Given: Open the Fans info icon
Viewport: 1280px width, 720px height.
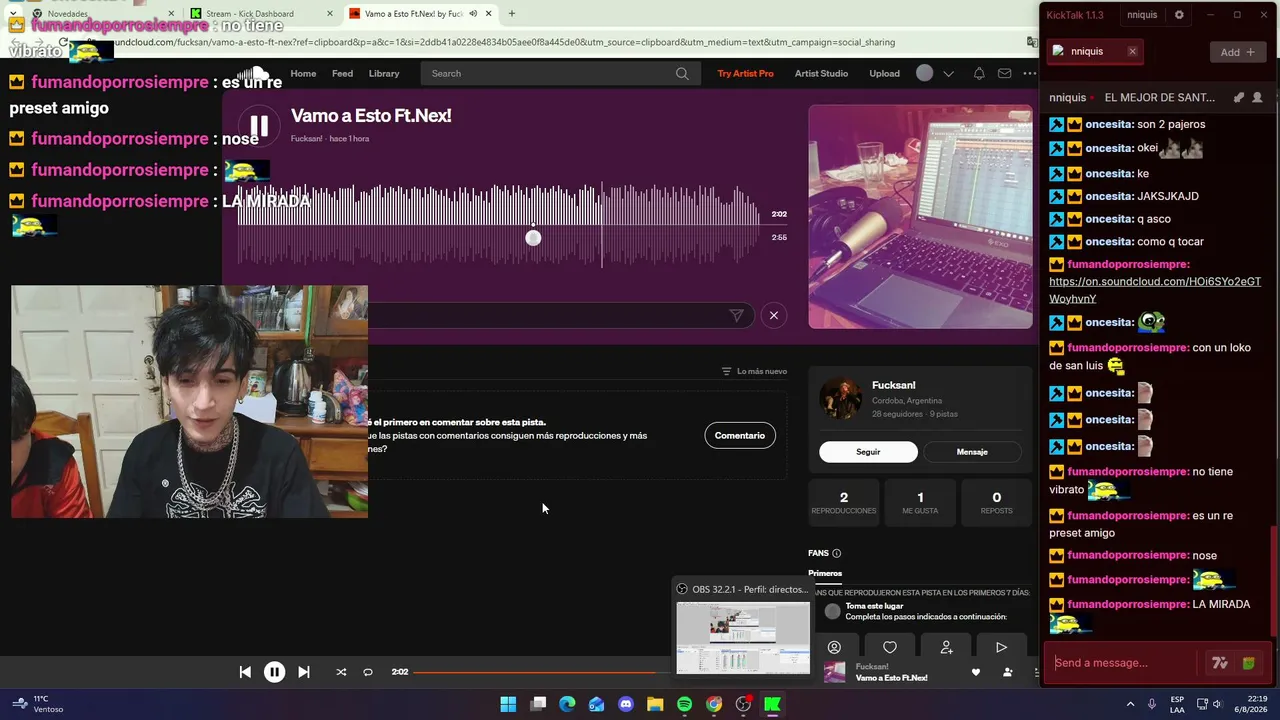Looking at the screenshot, I should coord(837,553).
